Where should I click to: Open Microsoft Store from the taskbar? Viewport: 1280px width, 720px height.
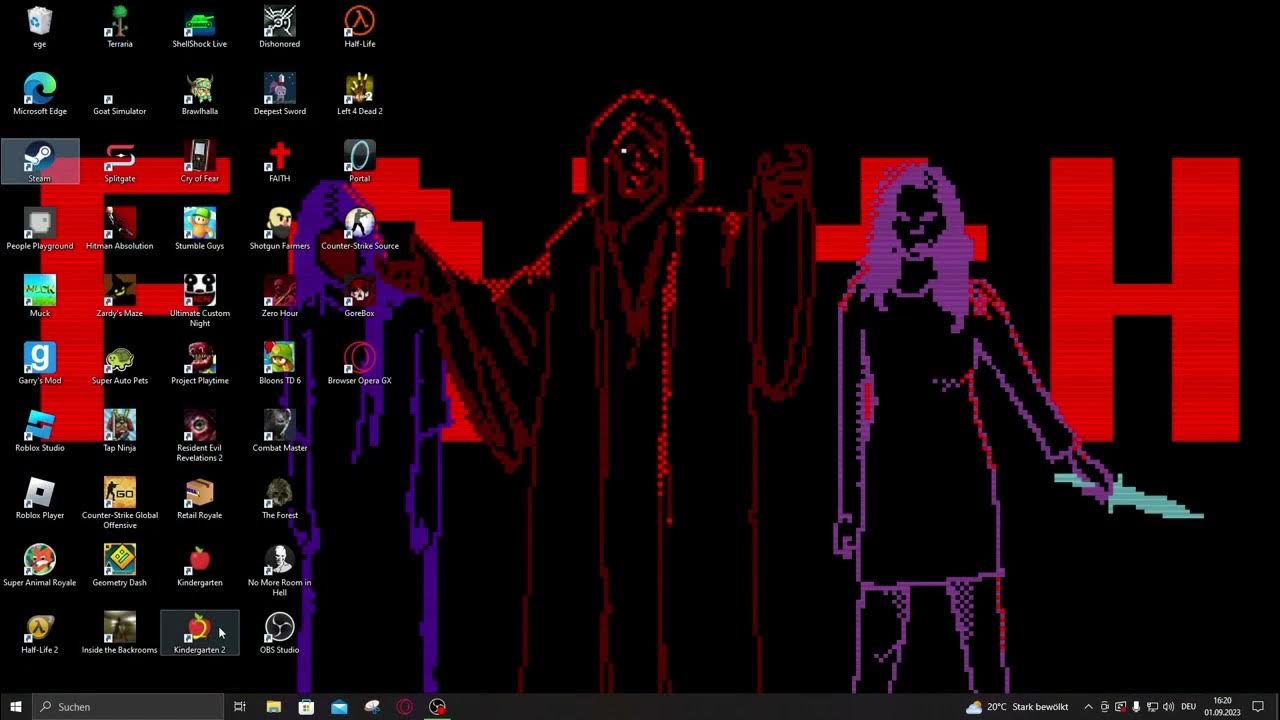(x=307, y=706)
